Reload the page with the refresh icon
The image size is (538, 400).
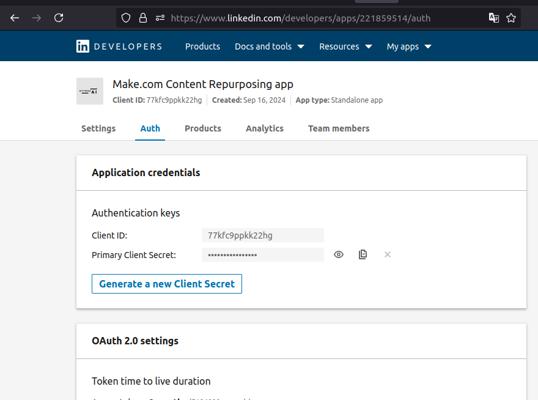tap(59, 18)
